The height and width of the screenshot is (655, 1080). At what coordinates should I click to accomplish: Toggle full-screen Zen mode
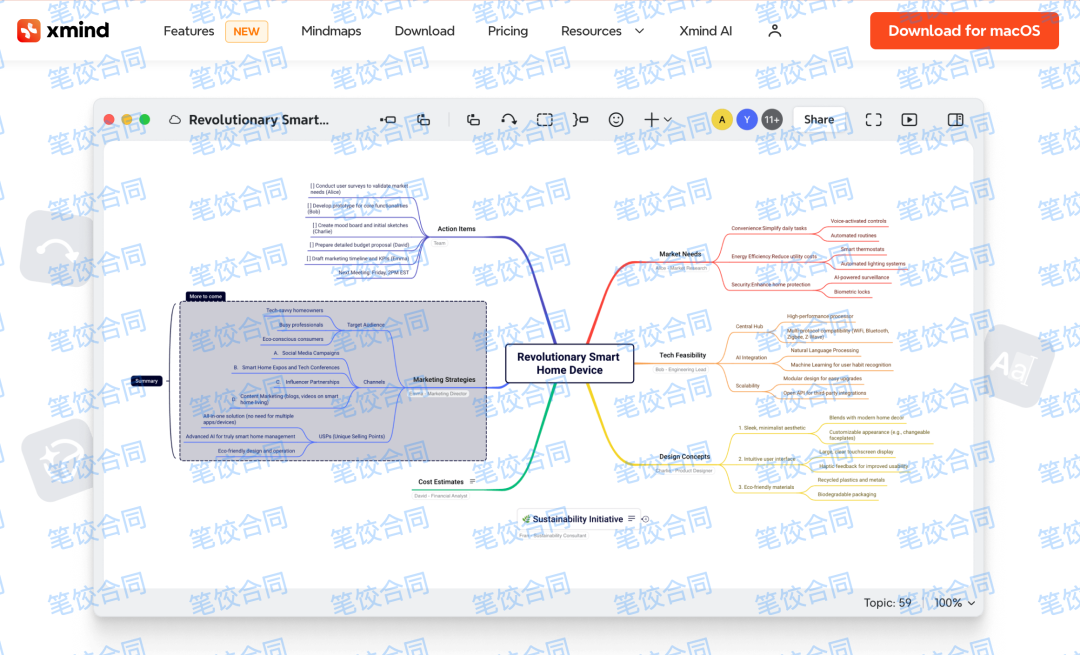873,120
